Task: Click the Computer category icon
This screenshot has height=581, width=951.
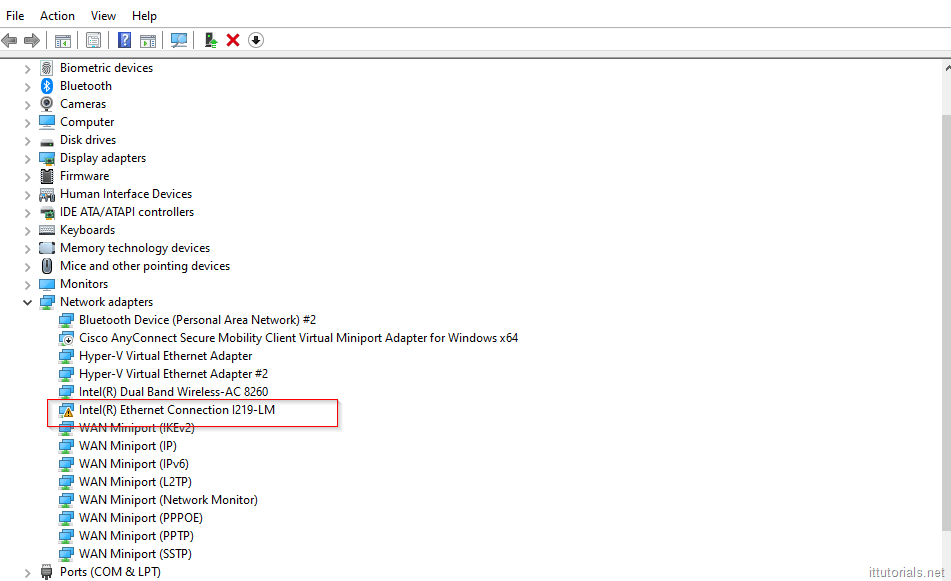Action: (x=47, y=122)
